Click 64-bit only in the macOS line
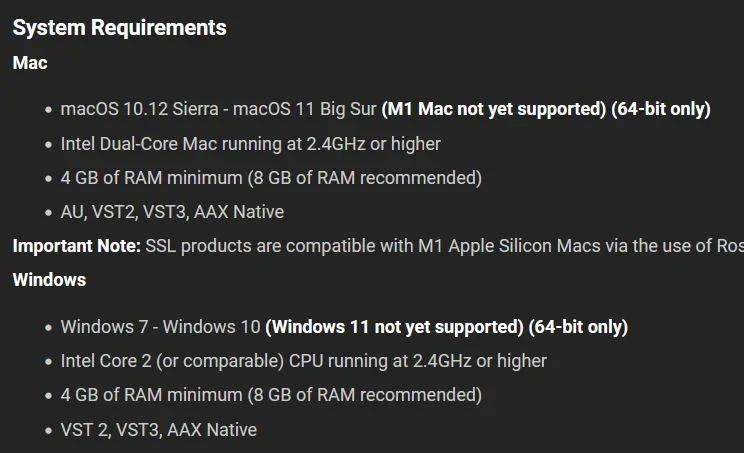Screen dimensions: 744x453 point(661,109)
